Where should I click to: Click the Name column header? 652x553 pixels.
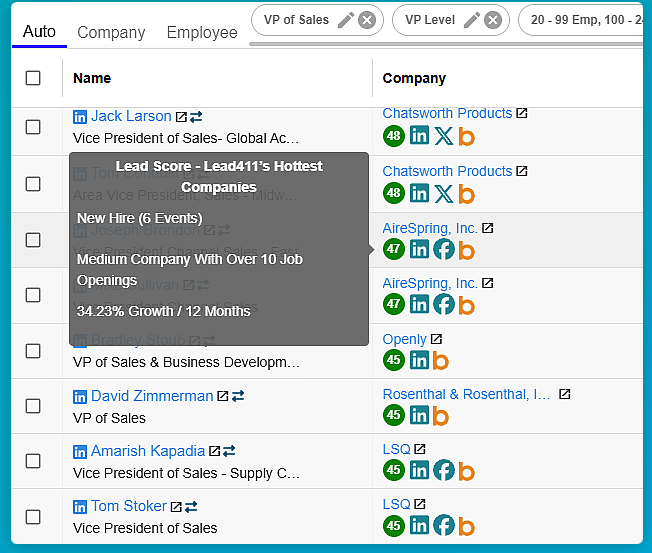click(92, 78)
